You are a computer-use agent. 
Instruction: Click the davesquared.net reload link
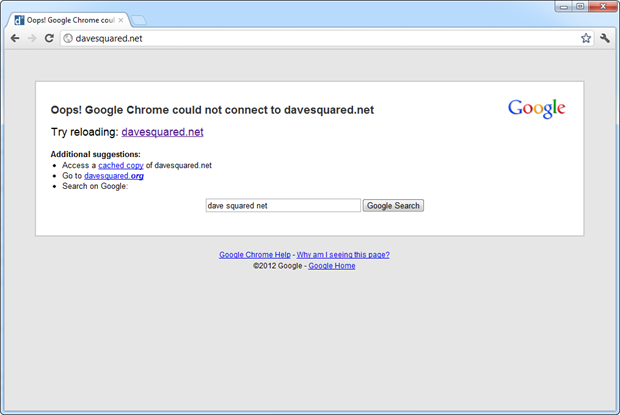(163, 132)
